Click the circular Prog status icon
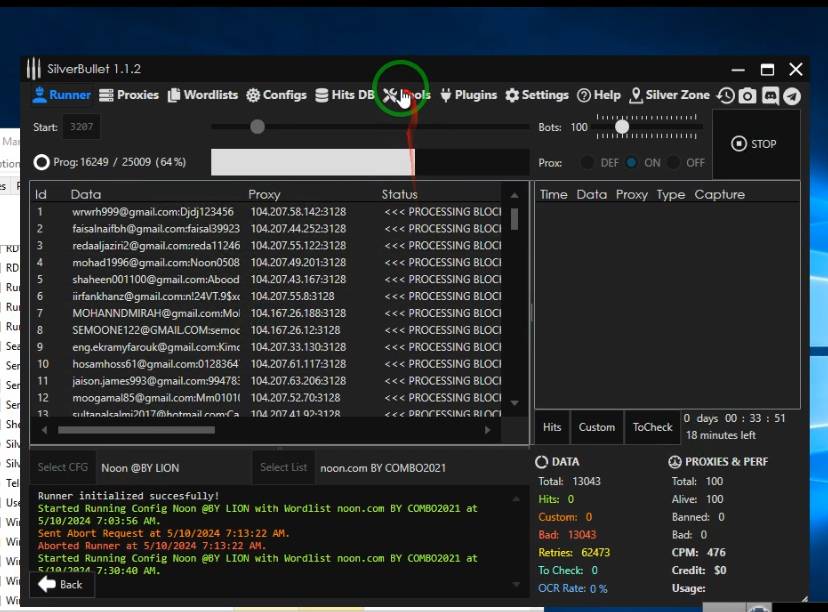Image resolution: width=828 pixels, height=612 pixels. 41,162
